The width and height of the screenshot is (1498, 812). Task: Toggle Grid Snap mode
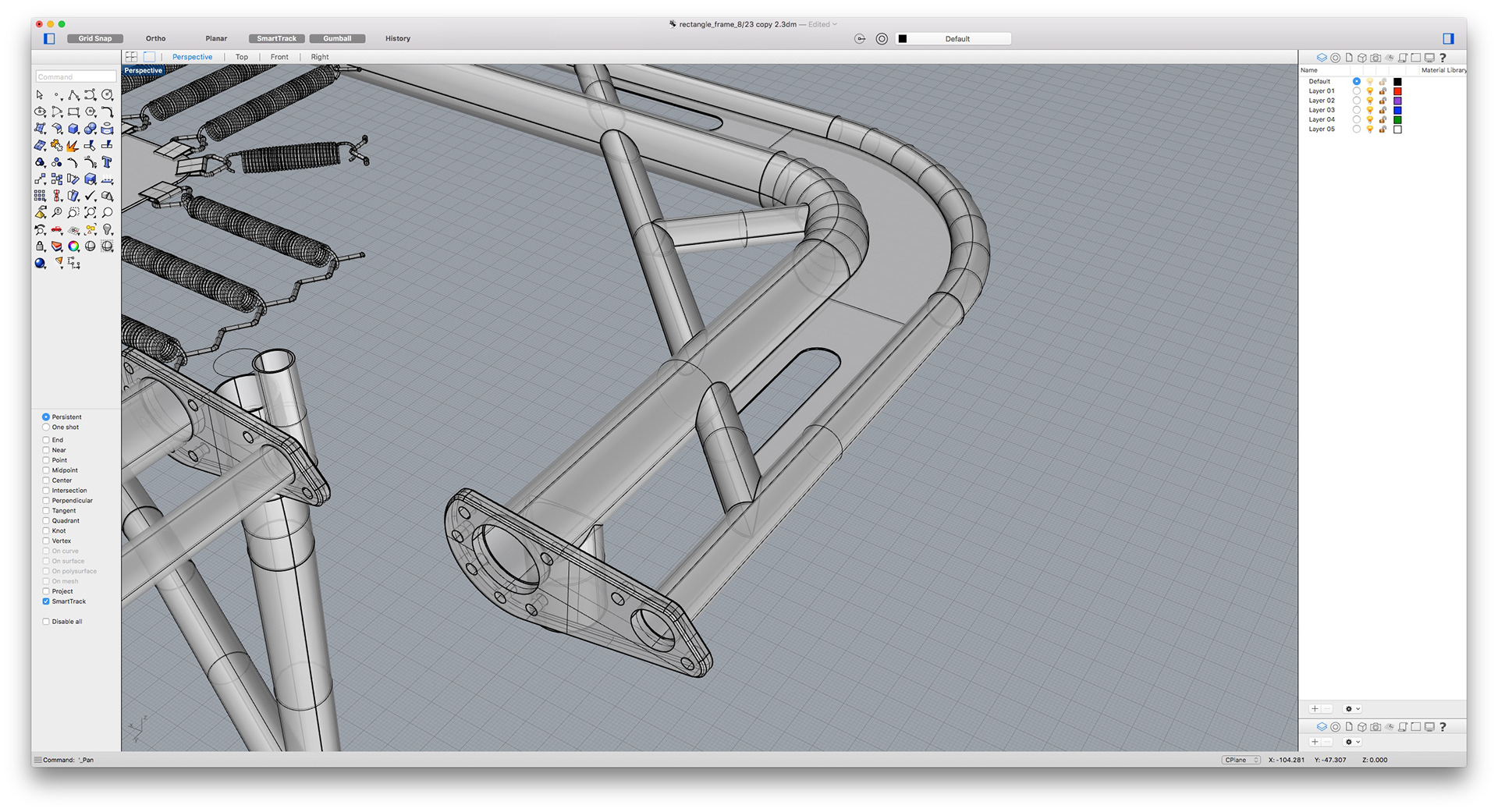[x=95, y=38]
